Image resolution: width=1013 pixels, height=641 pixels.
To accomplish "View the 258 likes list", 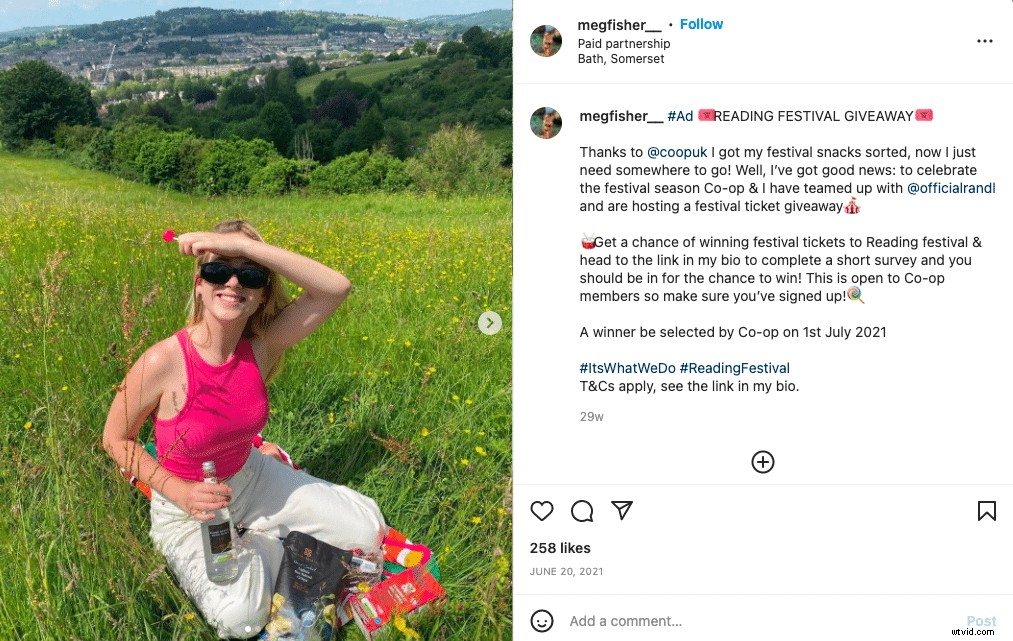I will click(560, 548).
